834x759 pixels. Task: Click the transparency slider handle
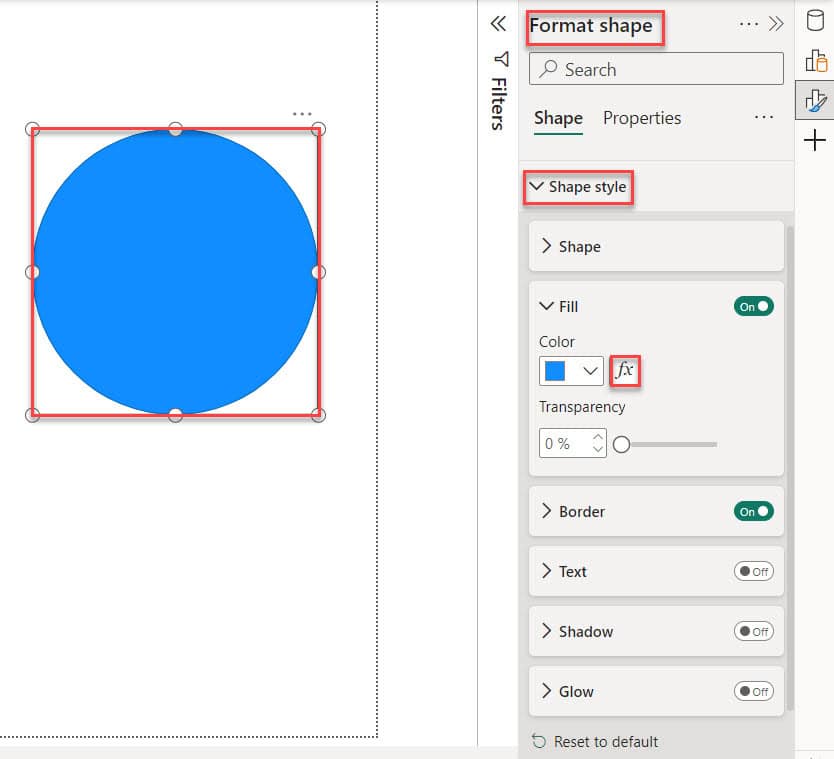(621, 444)
